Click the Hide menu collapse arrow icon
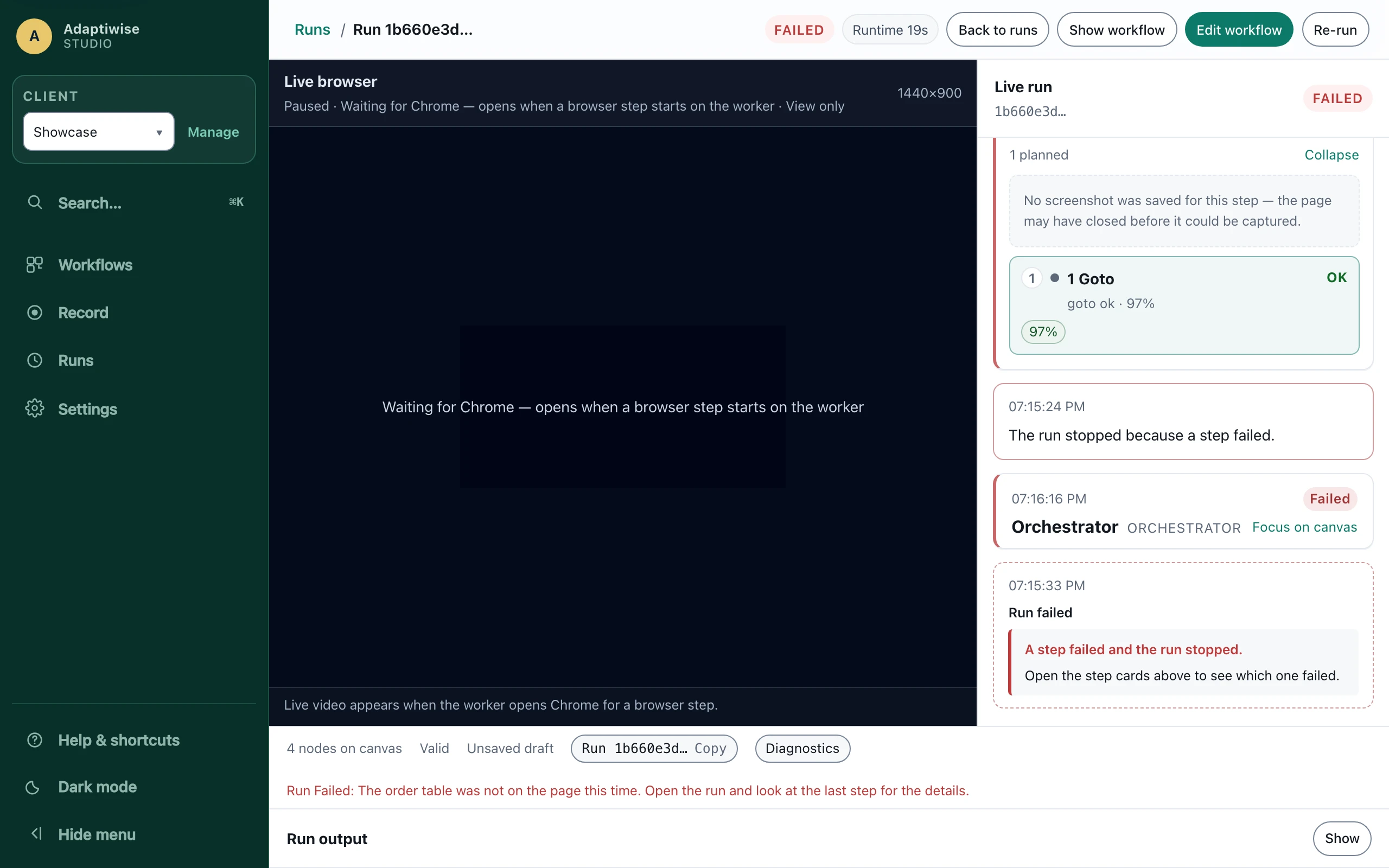The height and width of the screenshot is (868, 1389). [x=36, y=834]
